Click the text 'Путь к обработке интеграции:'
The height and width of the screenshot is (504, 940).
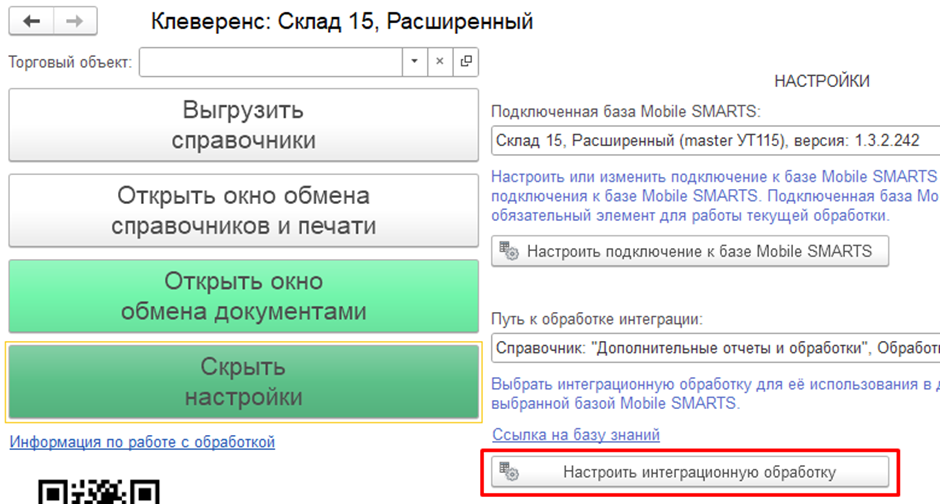[x=597, y=319]
